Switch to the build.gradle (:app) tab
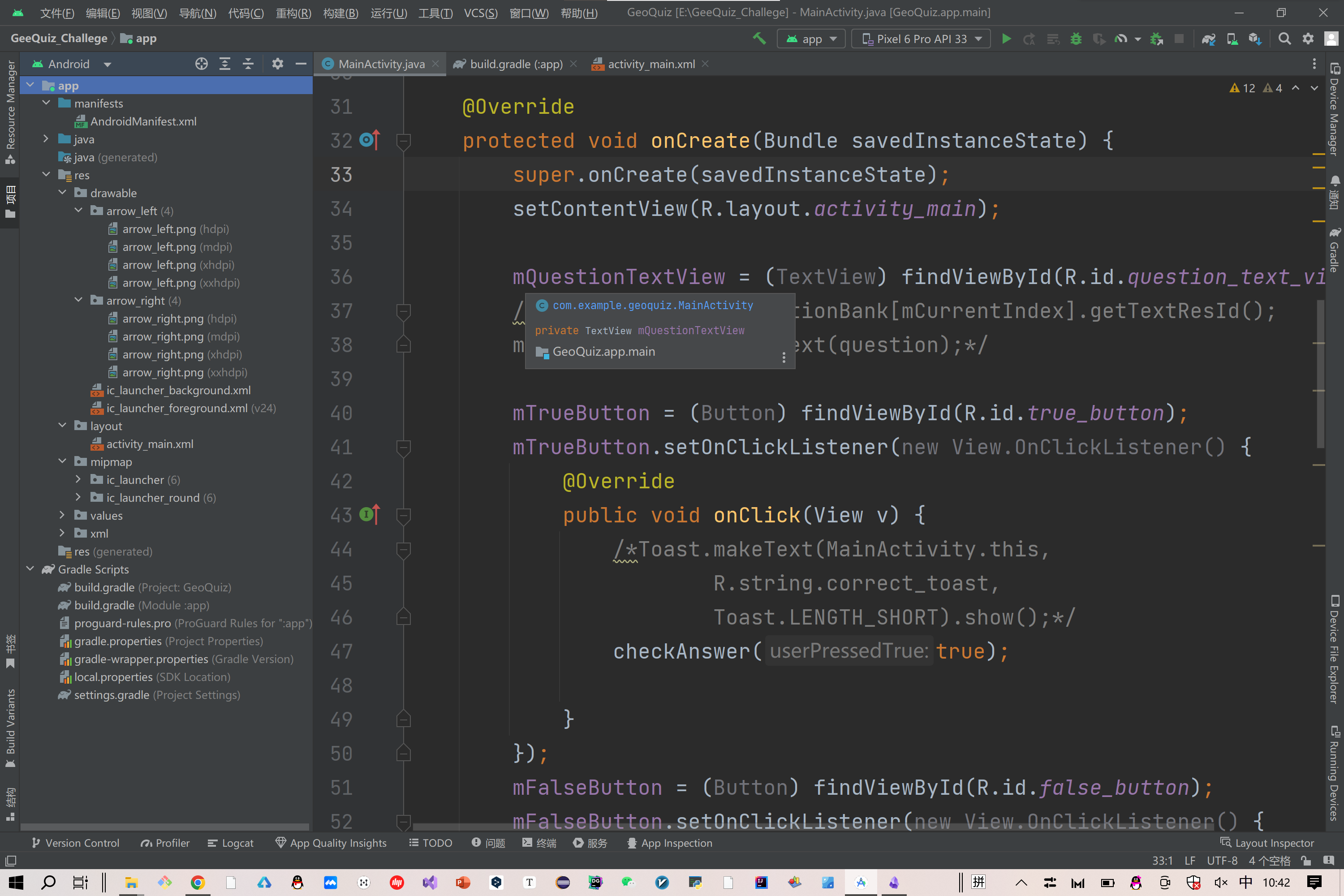1344x896 pixels. tap(516, 64)
